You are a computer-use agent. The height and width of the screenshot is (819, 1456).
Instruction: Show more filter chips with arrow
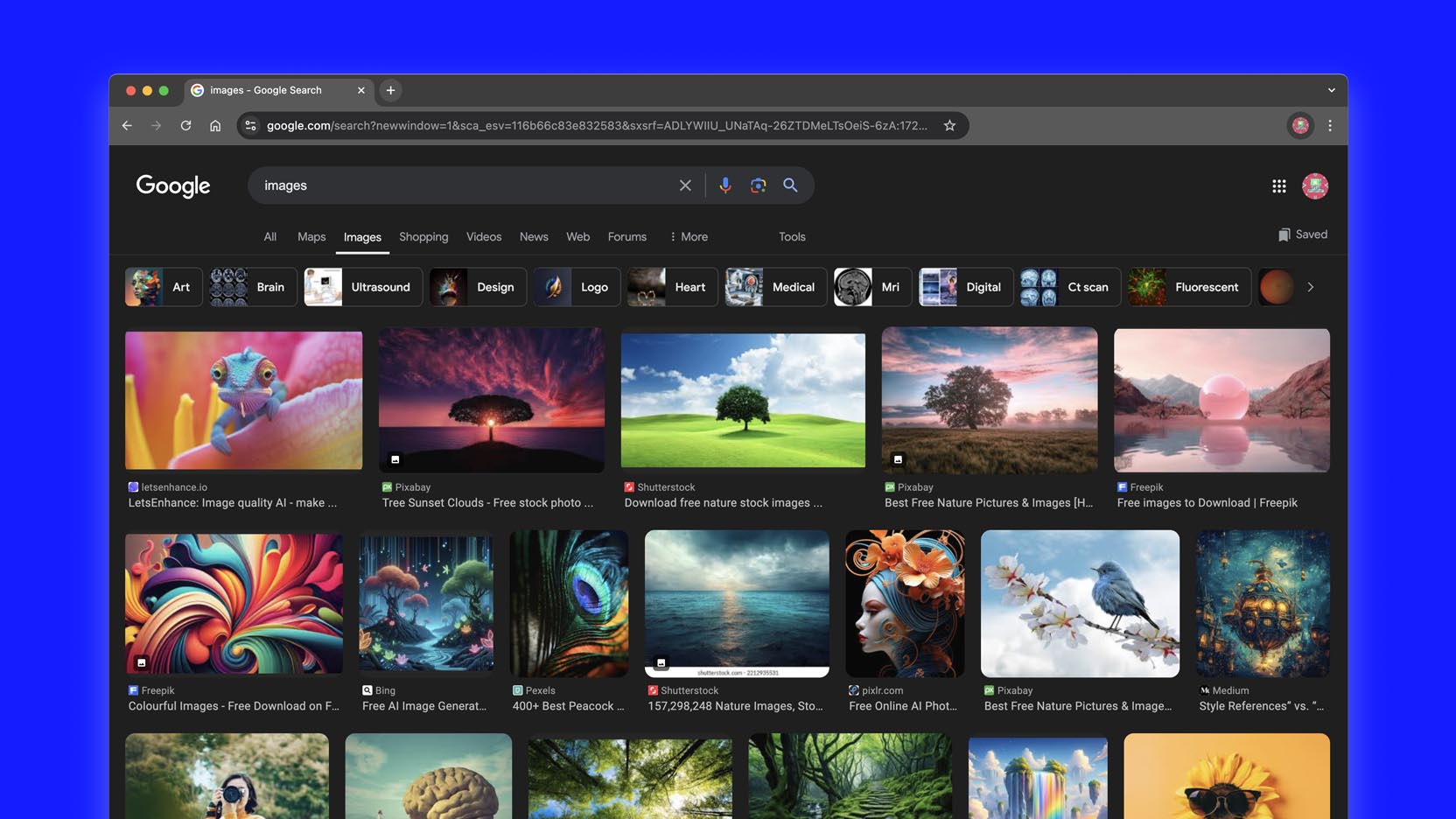click(1311, 287)
